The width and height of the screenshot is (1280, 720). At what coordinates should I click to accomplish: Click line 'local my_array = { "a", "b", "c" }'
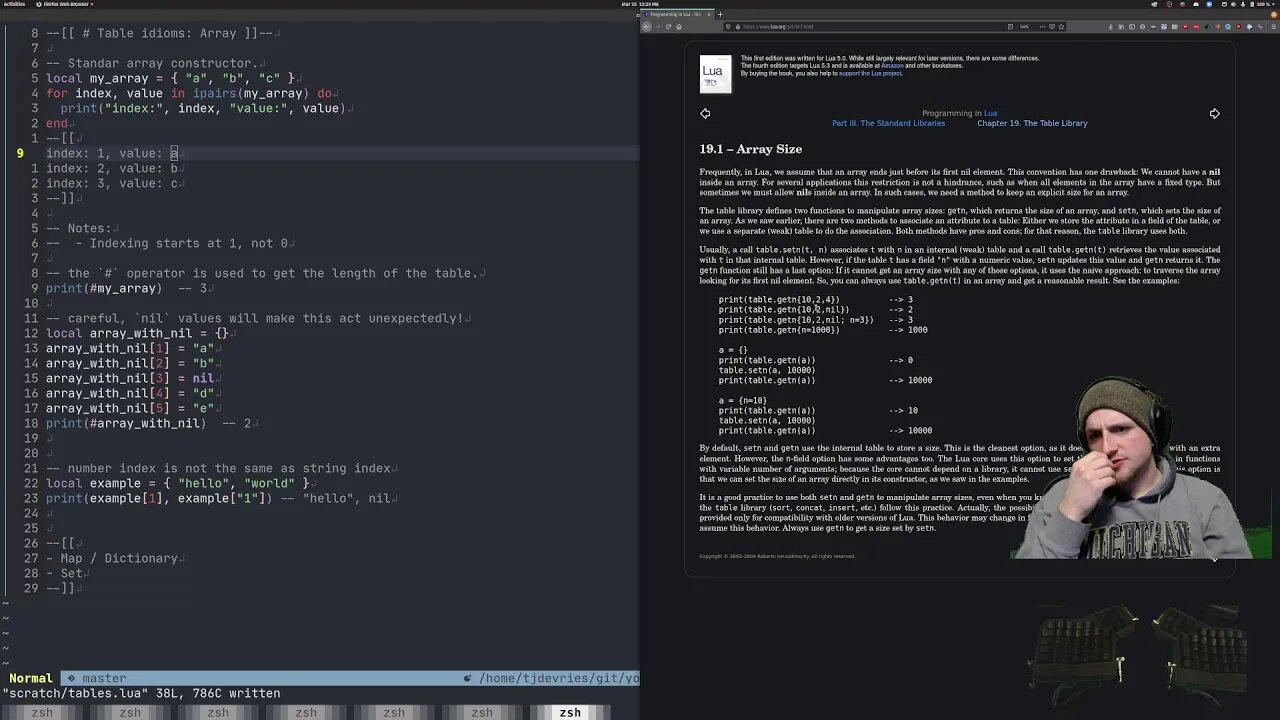(170, 78)
